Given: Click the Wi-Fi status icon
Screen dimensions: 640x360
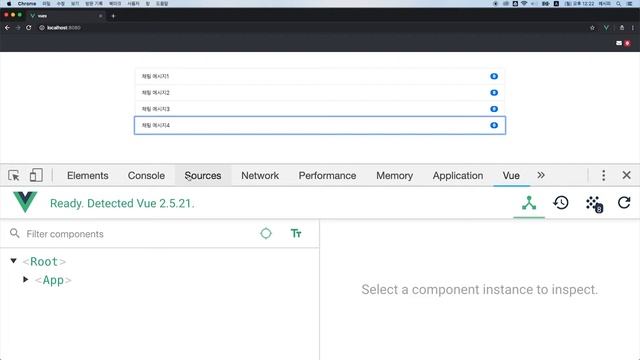Looking at the screenshot, I should coord(524,4).
